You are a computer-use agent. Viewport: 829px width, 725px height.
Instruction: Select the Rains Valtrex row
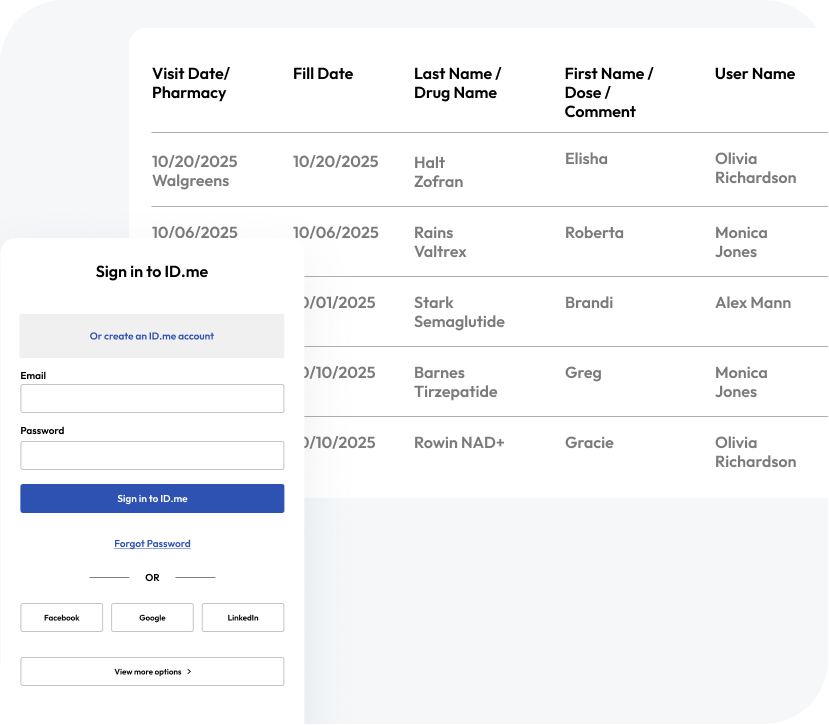pos(440,242)
